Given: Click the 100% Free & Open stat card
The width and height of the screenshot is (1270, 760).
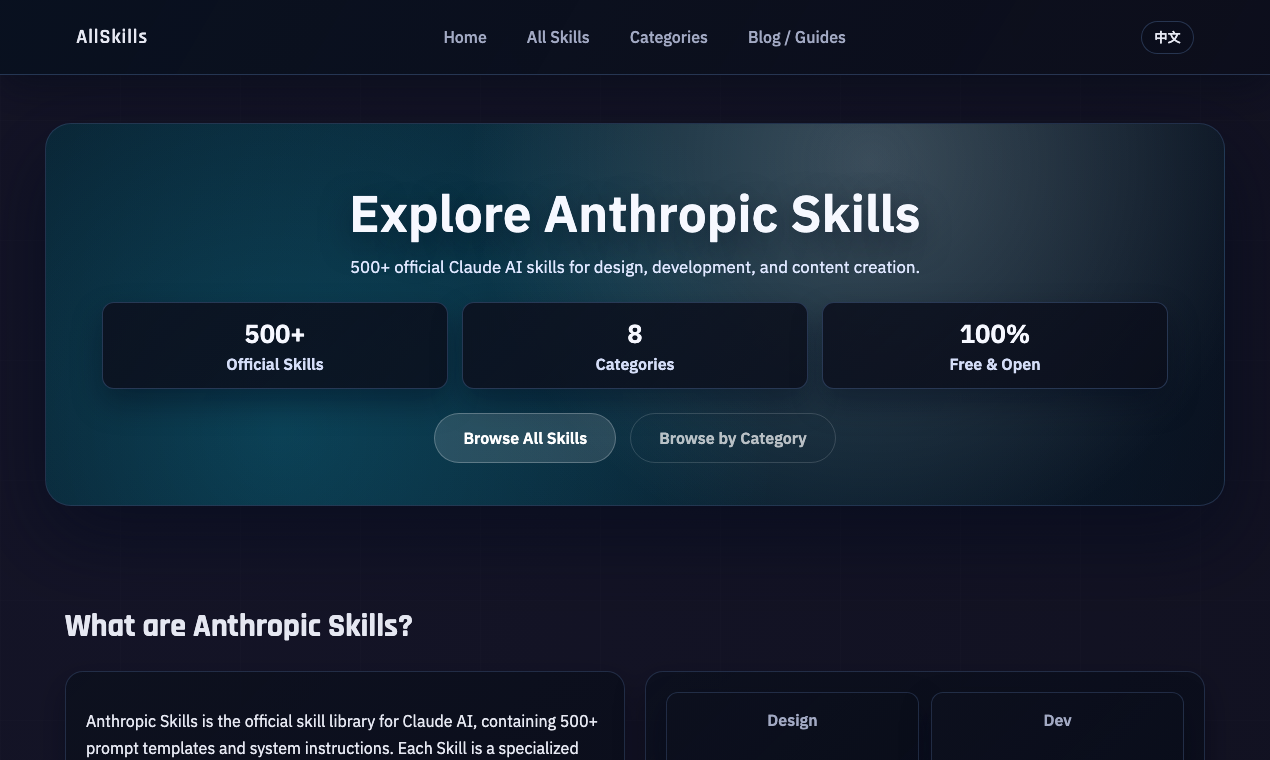Looking at the screenshot, I should (x=994, y=345).
